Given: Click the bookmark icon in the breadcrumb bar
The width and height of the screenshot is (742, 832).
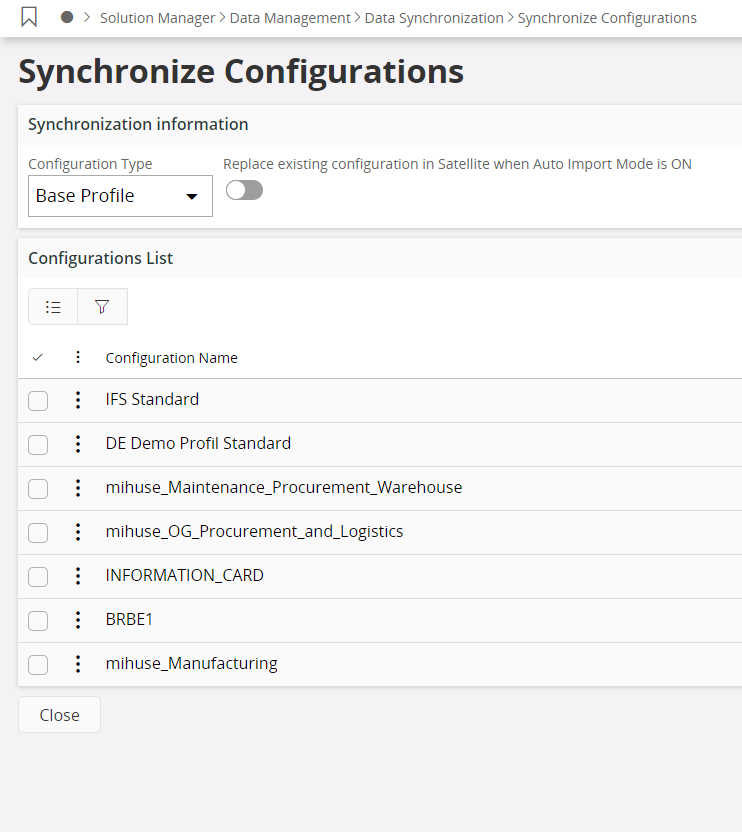Looking at the screenshot, I should [29, 18].
